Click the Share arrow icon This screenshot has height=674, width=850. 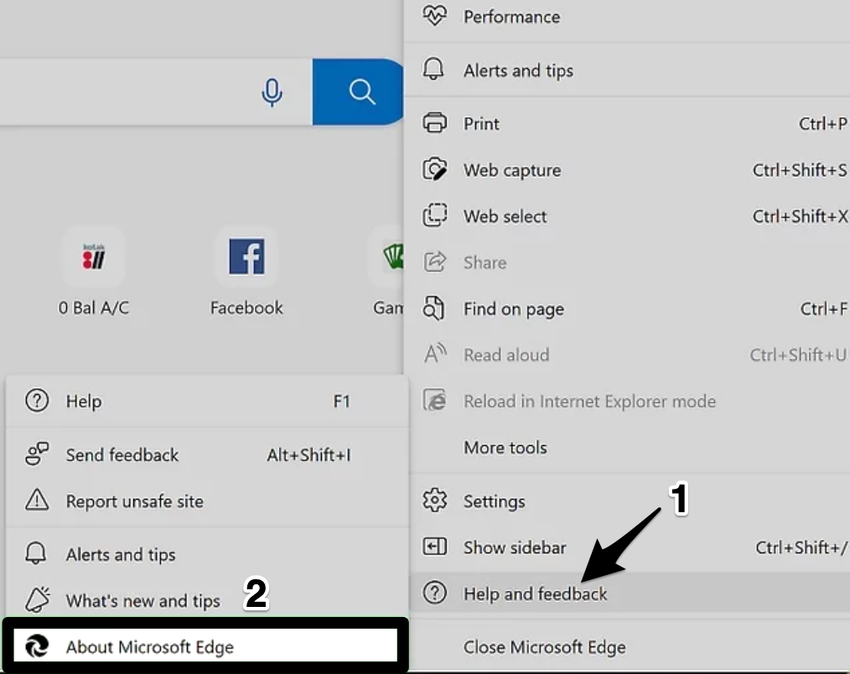pos(435,262)
